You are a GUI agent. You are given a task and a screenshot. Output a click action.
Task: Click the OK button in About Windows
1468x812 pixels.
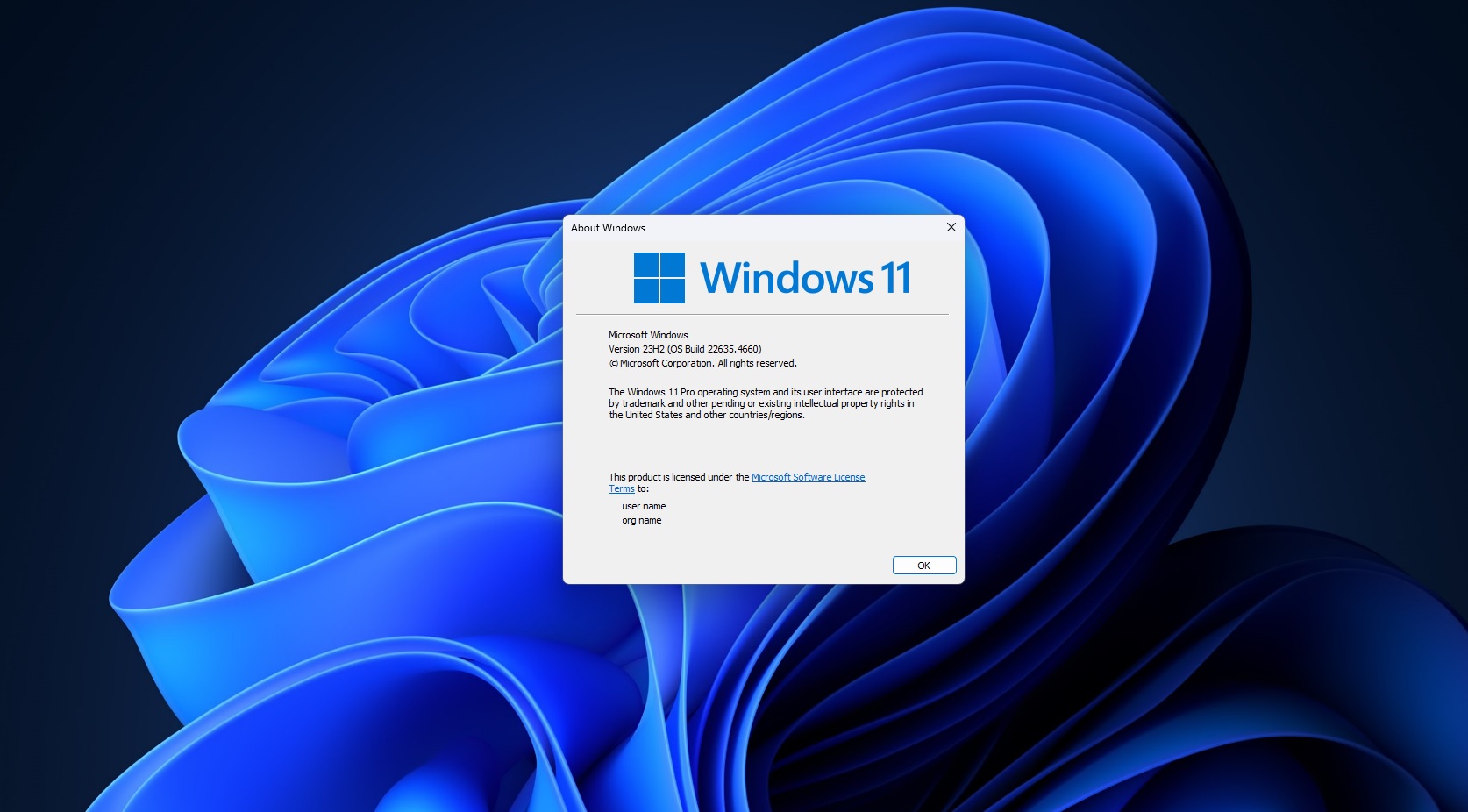[924, 566]
